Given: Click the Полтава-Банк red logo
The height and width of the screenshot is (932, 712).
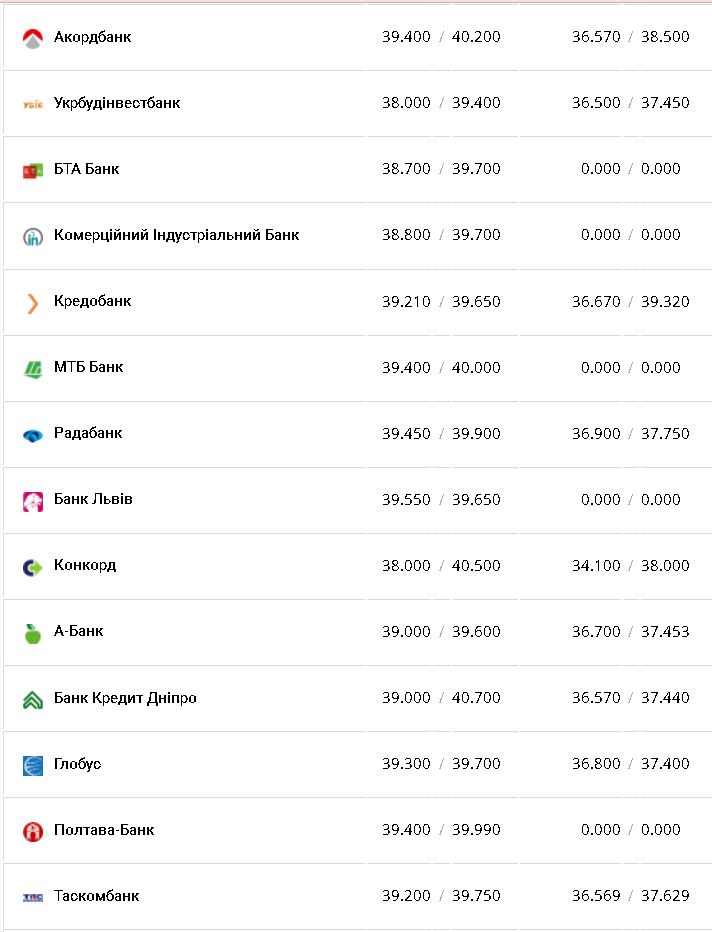Looking at the screenshot, I should click(33, 831).
